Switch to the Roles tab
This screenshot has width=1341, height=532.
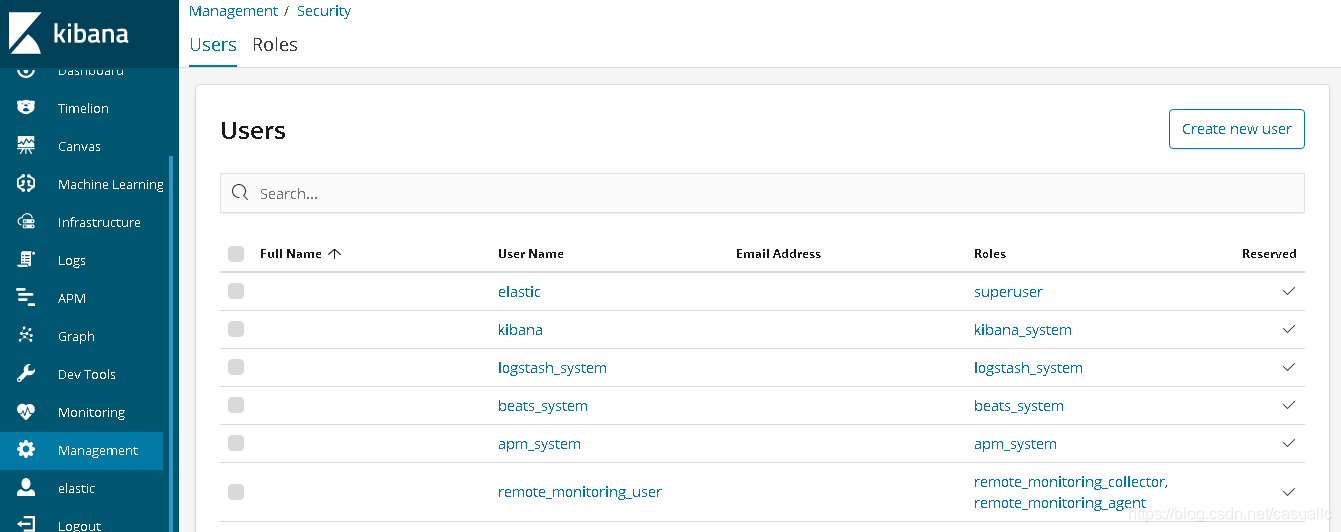[x=275, y=45]
